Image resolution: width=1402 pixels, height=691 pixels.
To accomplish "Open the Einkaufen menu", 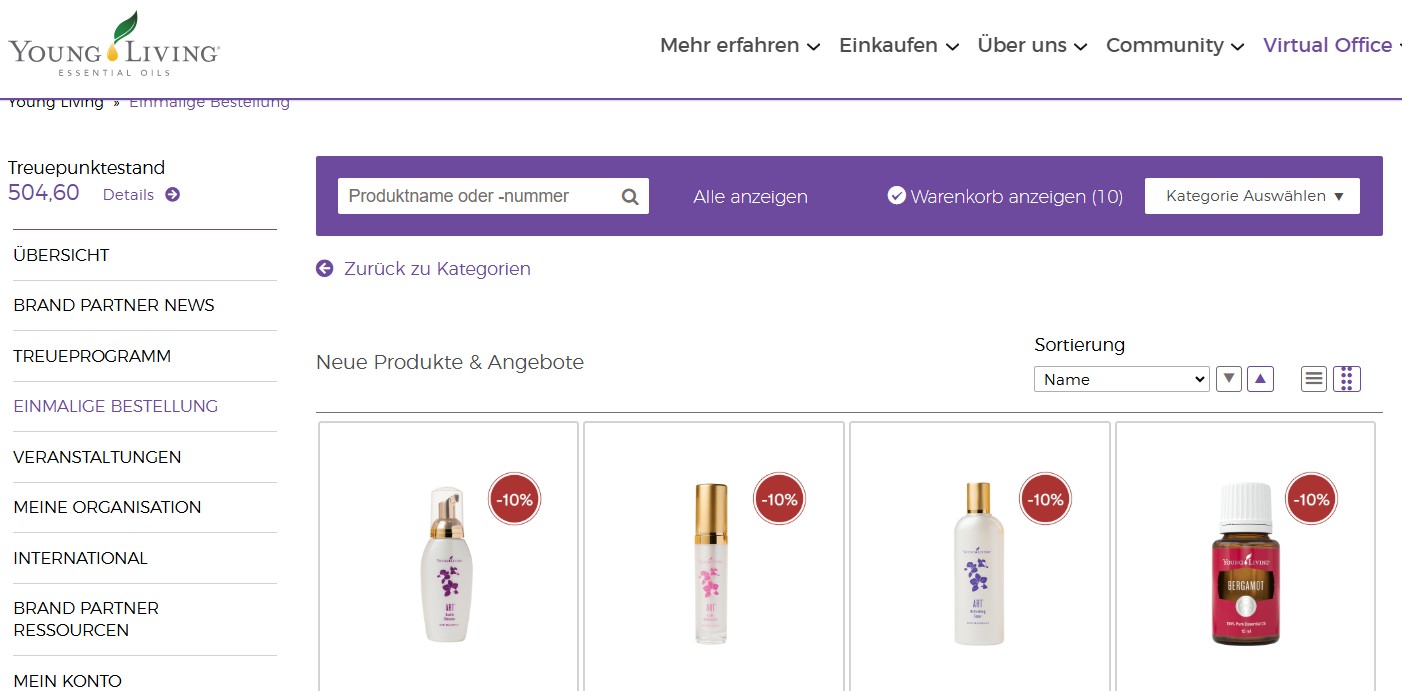I will point(898,46).
